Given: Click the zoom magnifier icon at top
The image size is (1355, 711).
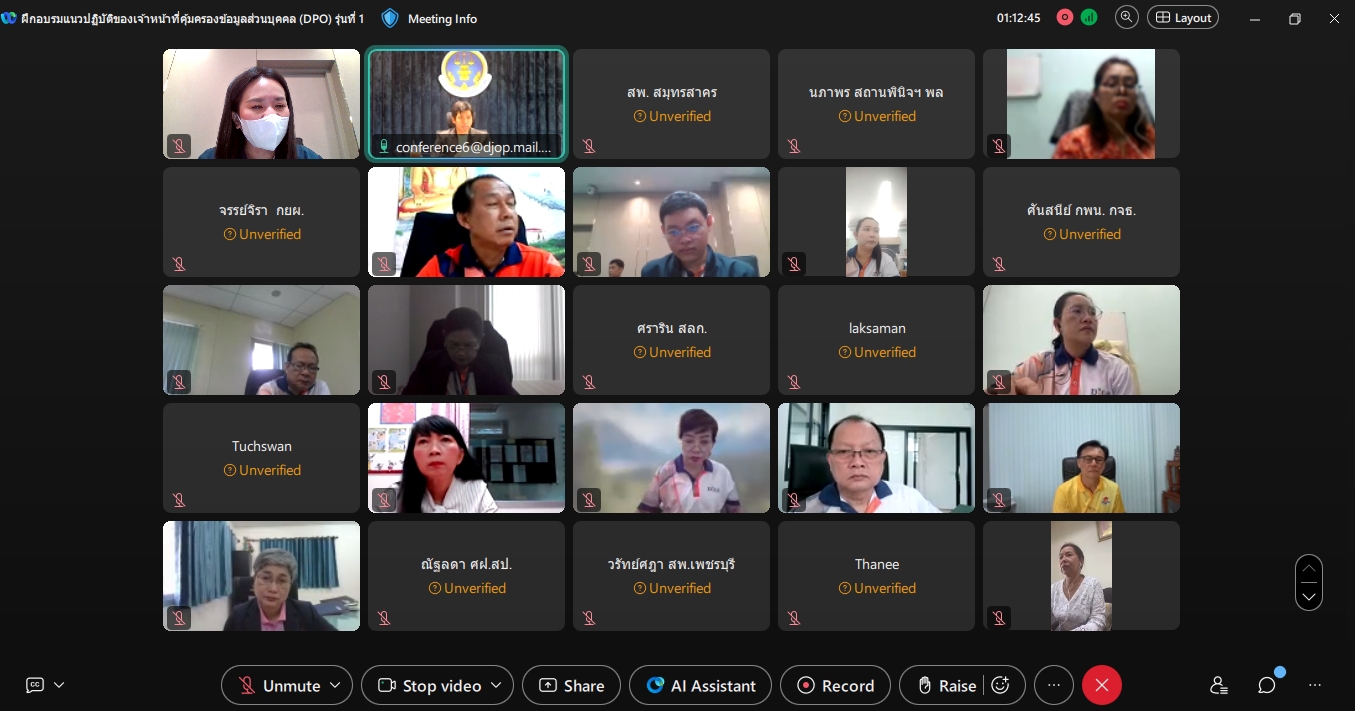Looking at the screenshot, I should tap(1127, 17).
